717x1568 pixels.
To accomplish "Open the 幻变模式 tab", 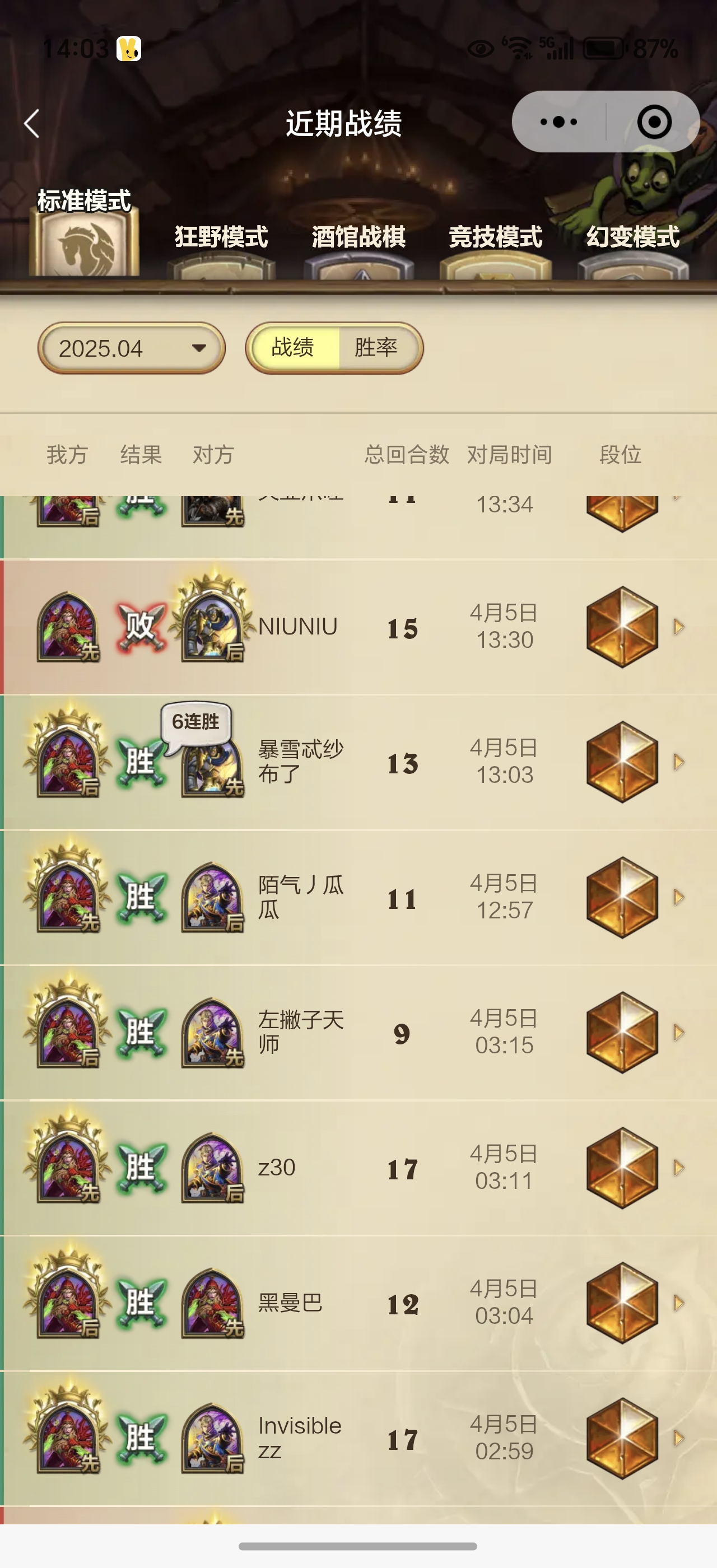I will point(633,250).
